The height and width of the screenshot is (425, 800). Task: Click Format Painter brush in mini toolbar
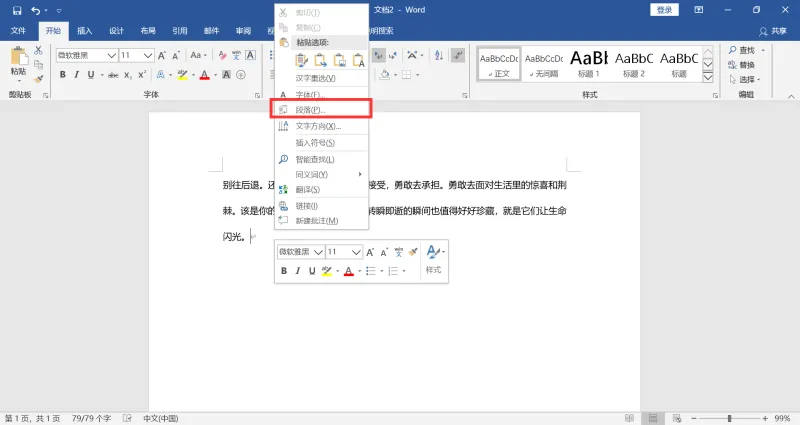413,252
